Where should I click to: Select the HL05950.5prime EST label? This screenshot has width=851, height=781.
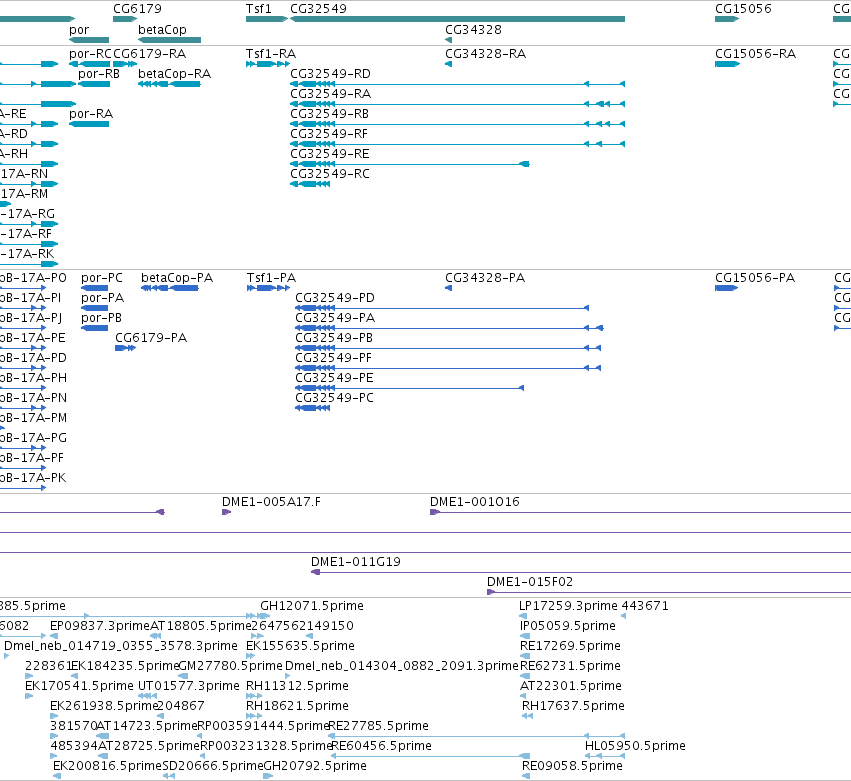pos(635,747)
